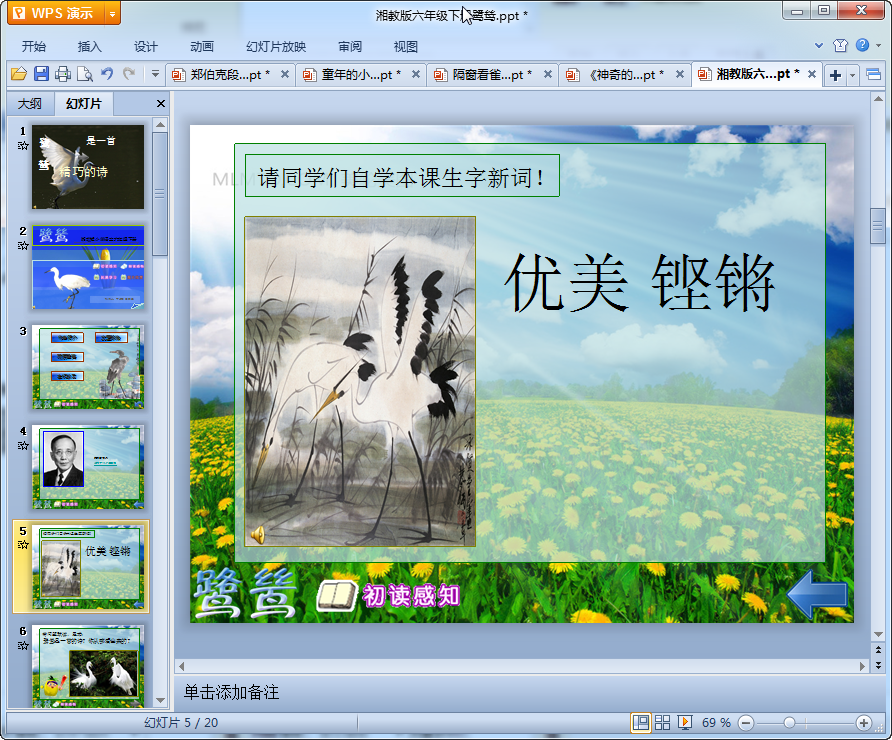892x740 pixels.
Task: Zoom in with the plus button
Action: 864,723
